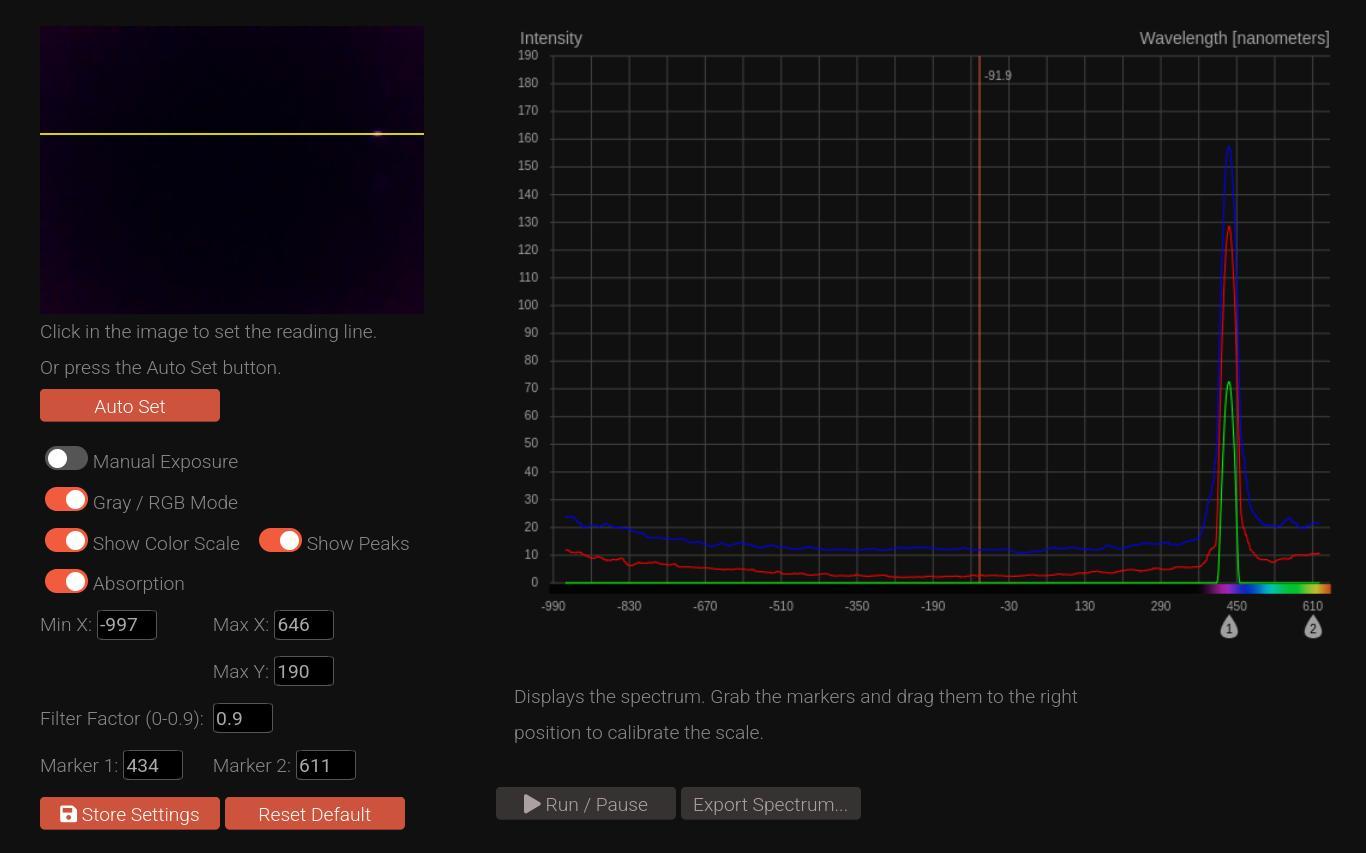The width and height of the screenshot is (1366, 853).
Task: Click the -990 x-axis tick label
Action: [x=553, y=606]
